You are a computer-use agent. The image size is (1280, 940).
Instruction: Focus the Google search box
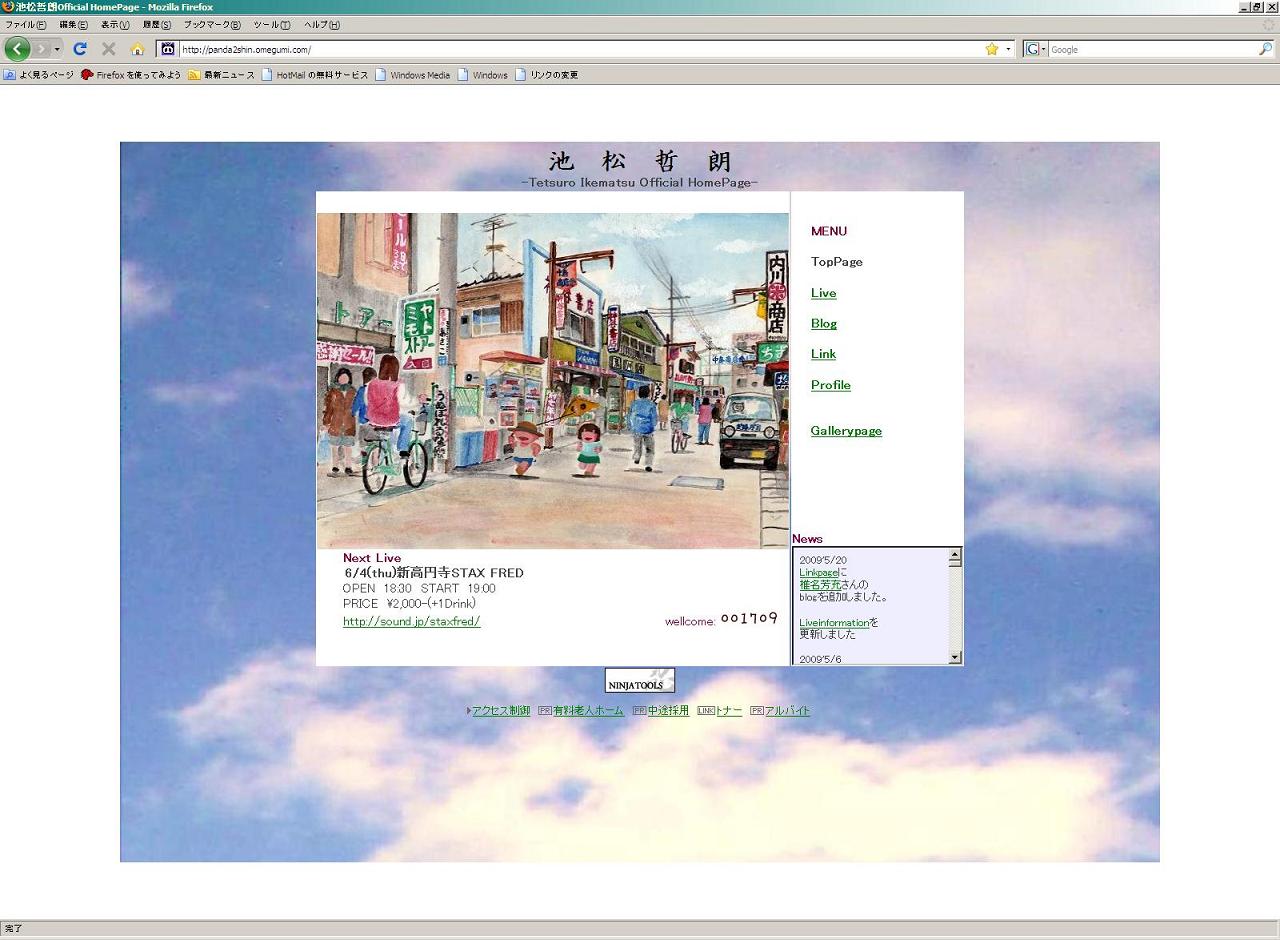1152,49
